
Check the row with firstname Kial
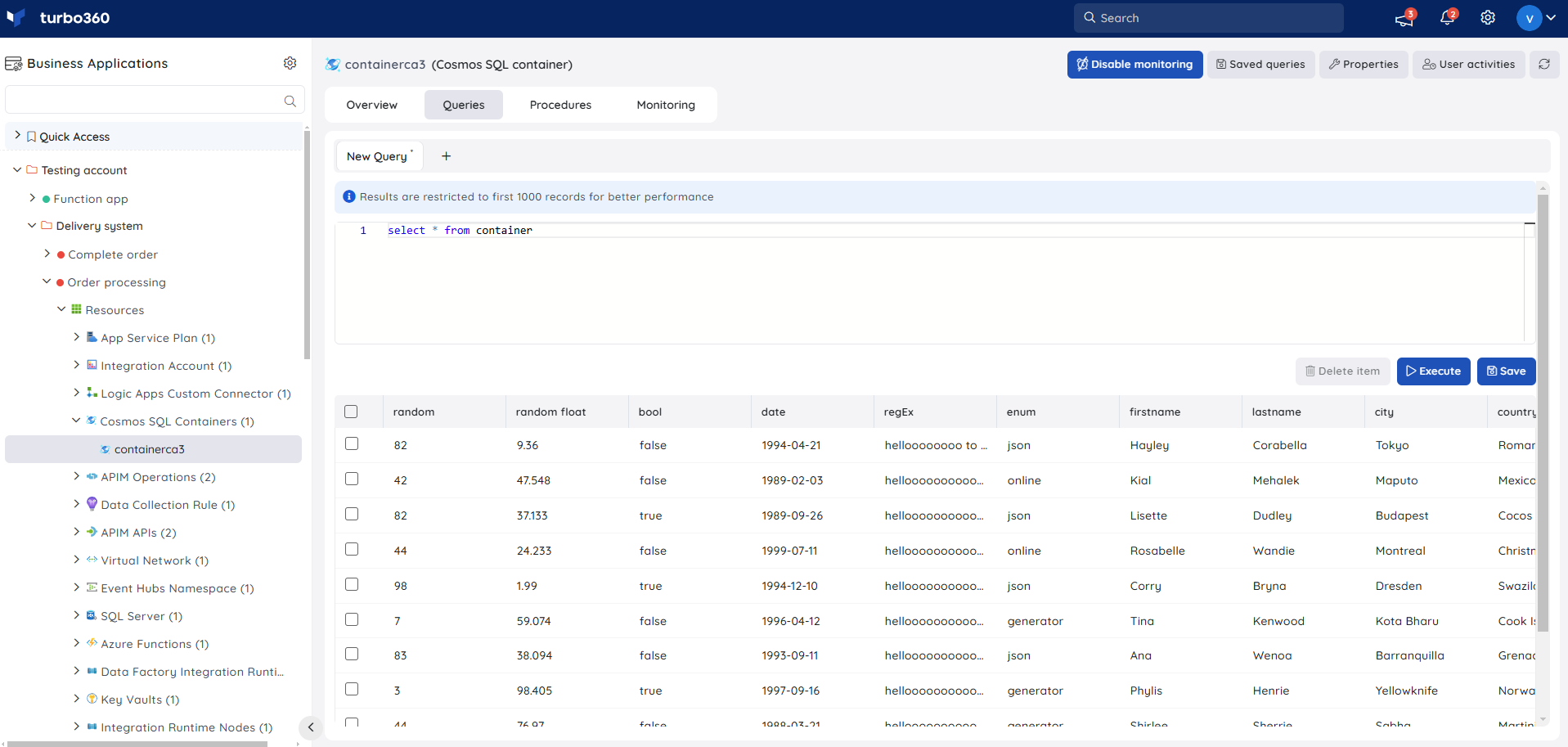tap(352, 479)
